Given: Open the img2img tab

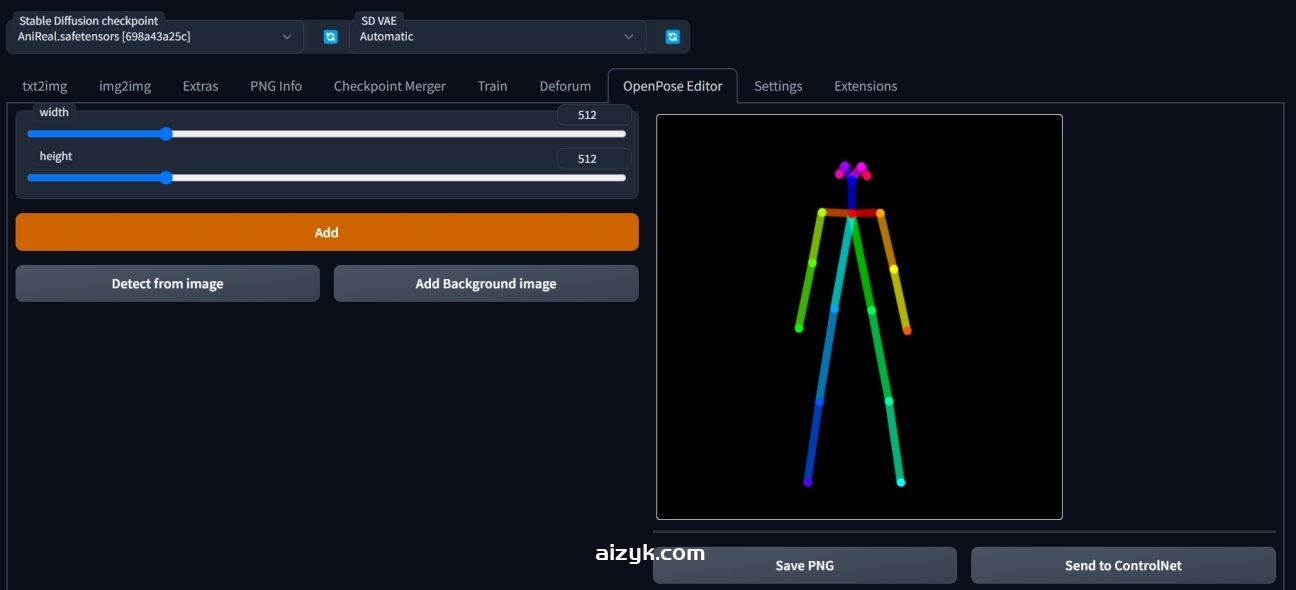Looking at the screenshot, I should 125,86.
